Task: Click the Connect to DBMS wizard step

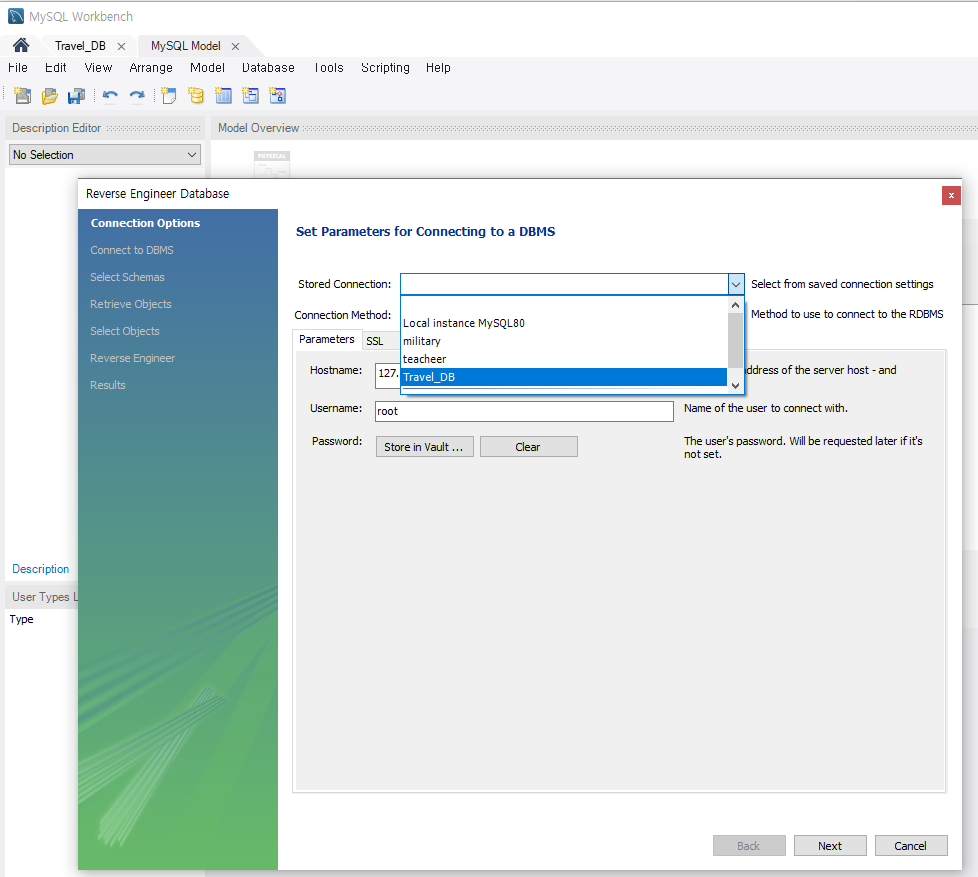Action: coord(132,250)
